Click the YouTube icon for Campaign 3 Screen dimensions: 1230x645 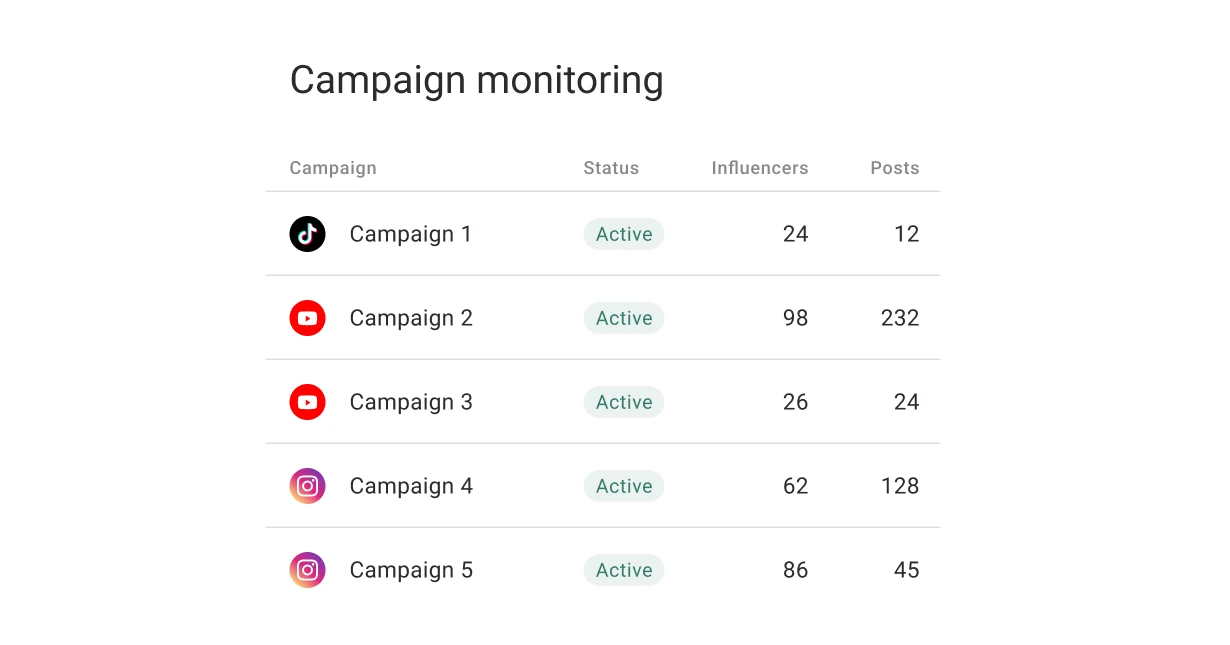pyautogui.click(x=307, y=402)
